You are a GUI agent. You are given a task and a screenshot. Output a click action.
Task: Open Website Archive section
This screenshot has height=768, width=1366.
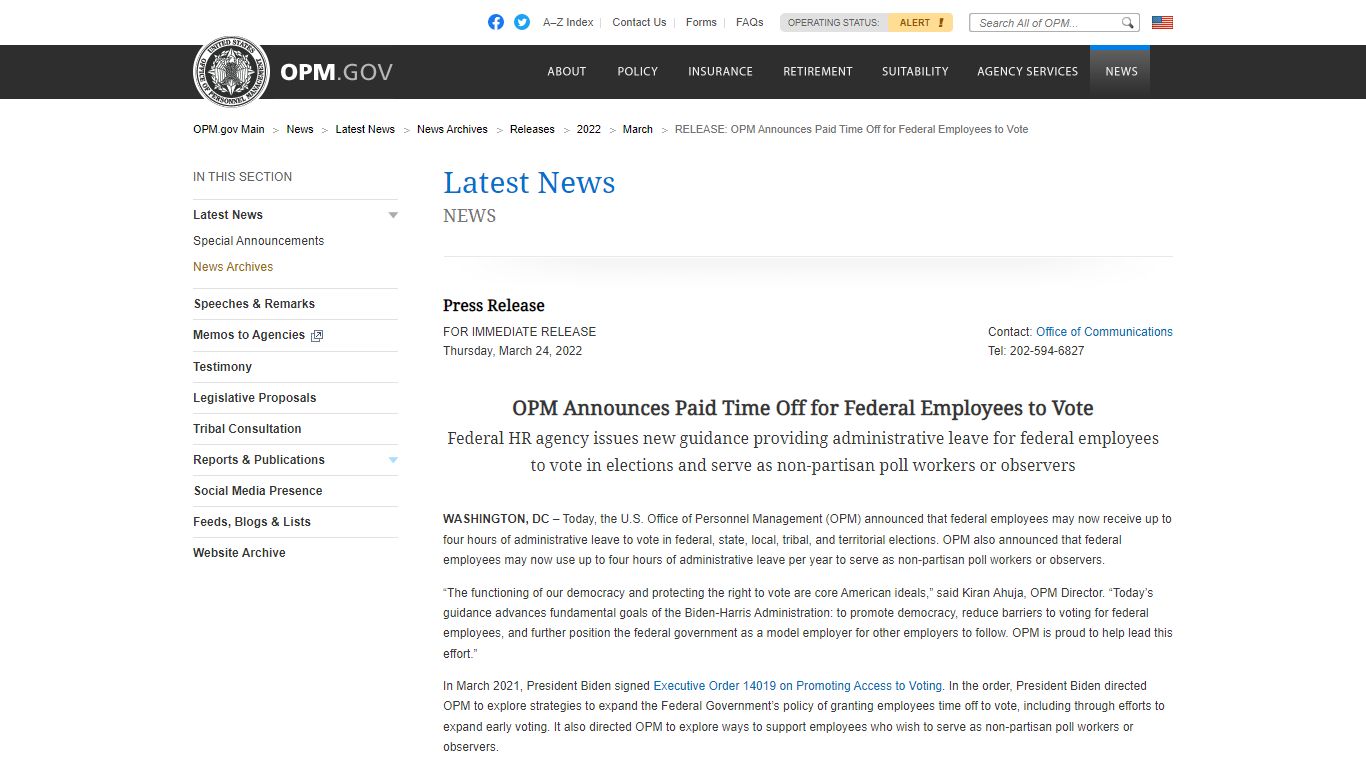click(x=239, y=553)
